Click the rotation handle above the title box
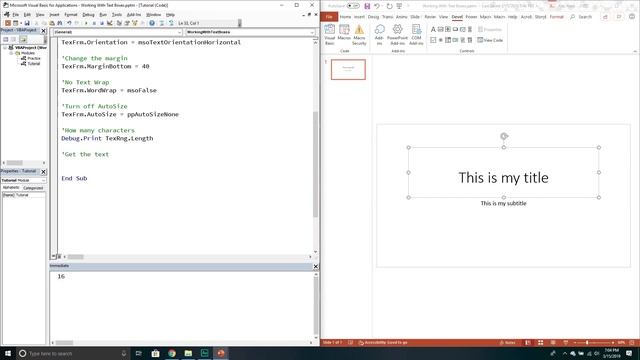The image size is (640, 360). 504,136
